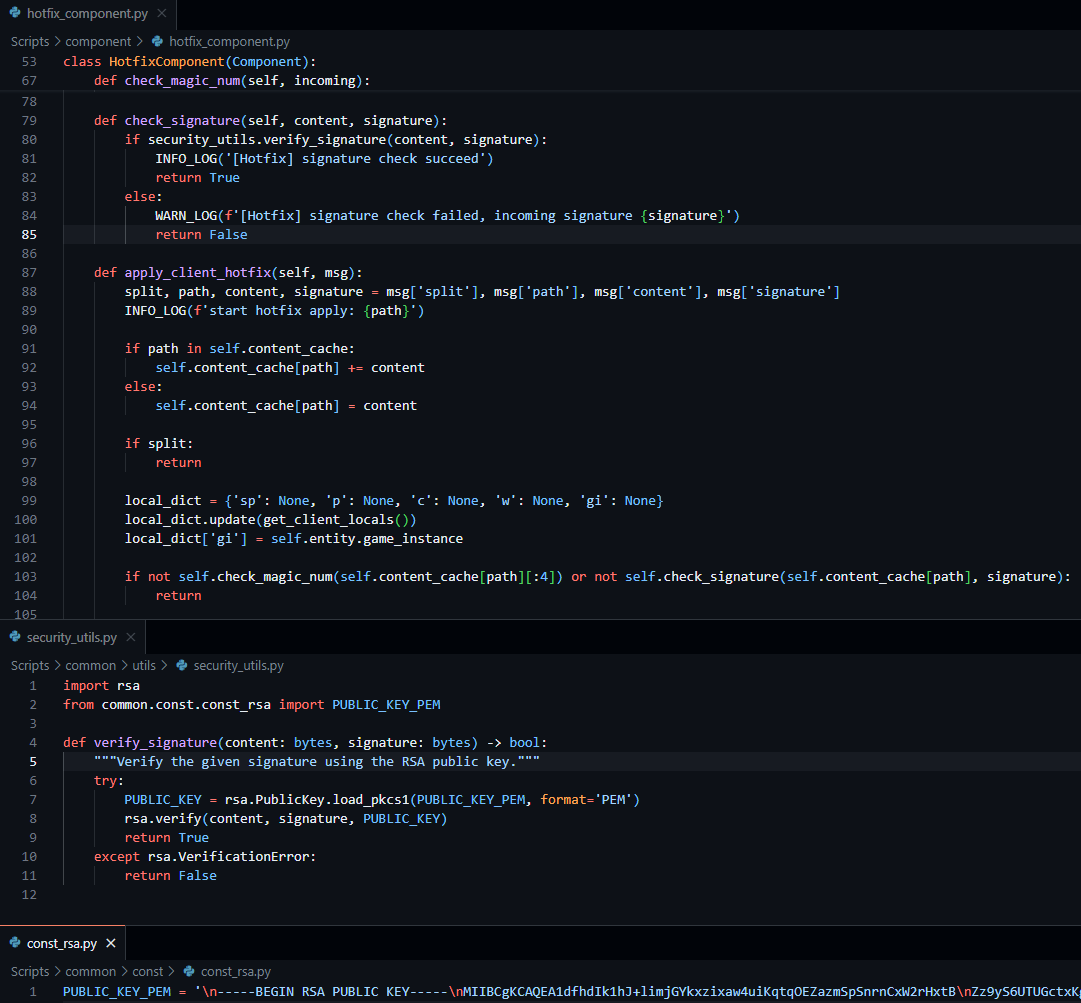Click Python file icon on hotfix_component.py tab
Image resolution: width=1081 pixels, height=1003 pixels.
pos(15,13)
